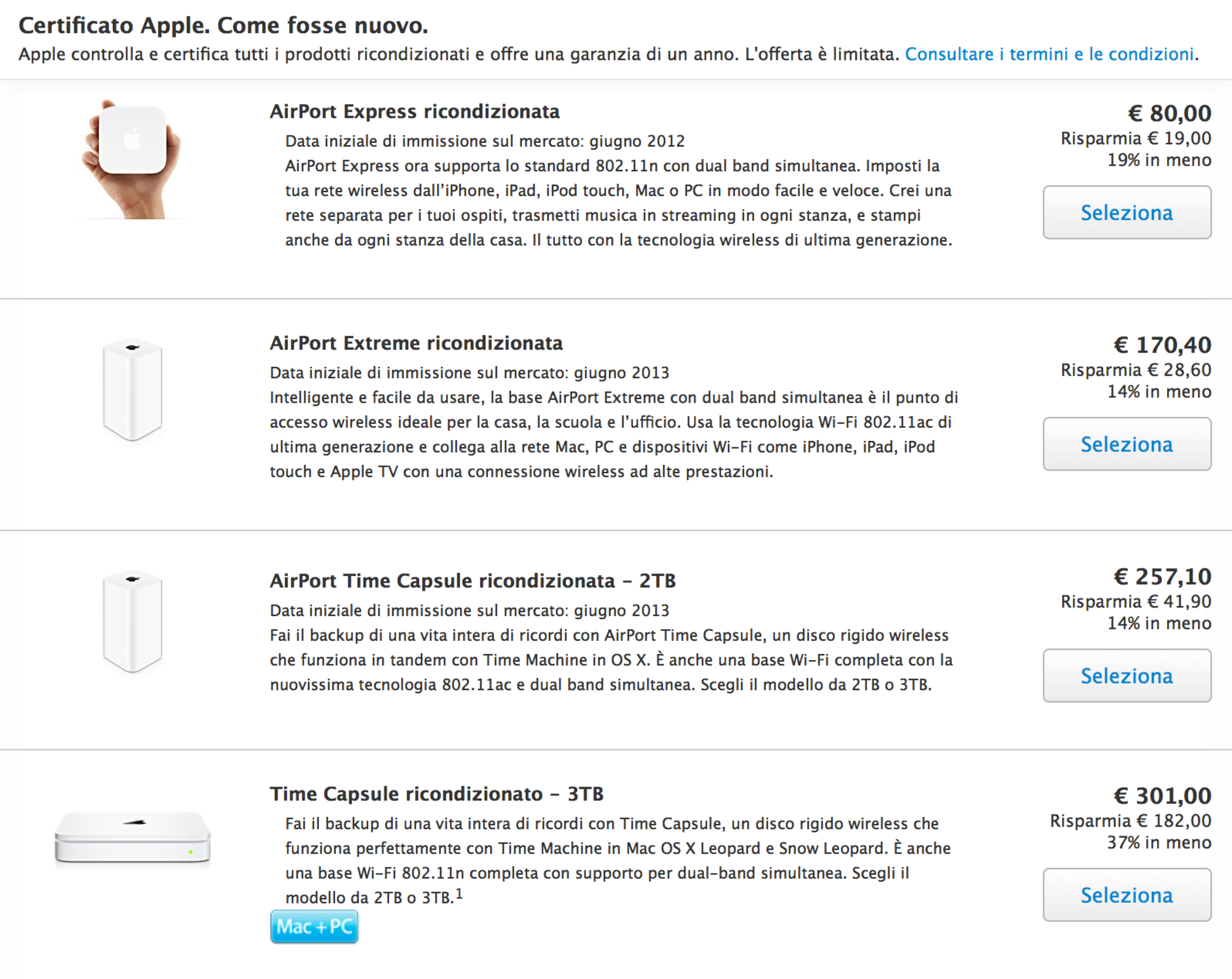Click the AirPort Time Capsule 2TB image
This screenshot has height=979, width=1232.
click(132, 621)
